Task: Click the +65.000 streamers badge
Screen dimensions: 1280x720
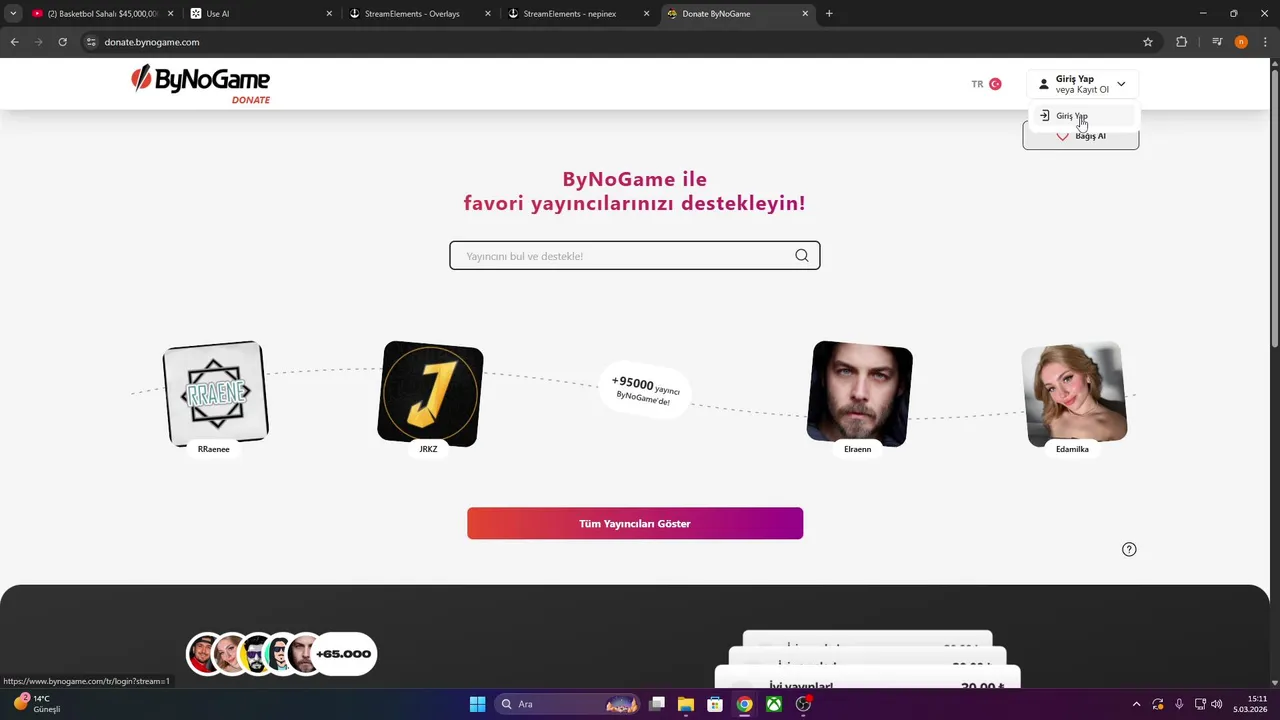Action: tap(344, 654)
